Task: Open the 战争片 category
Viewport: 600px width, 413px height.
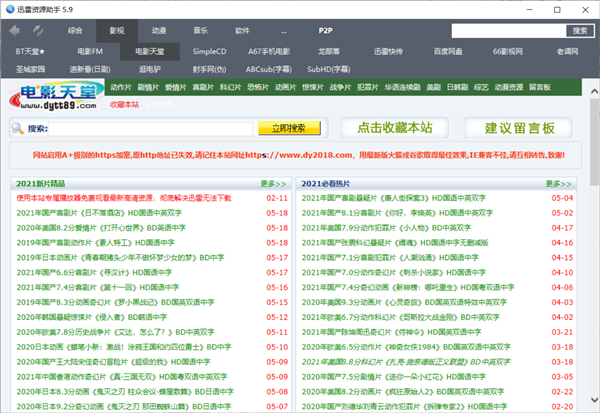Action: (340, 87)
